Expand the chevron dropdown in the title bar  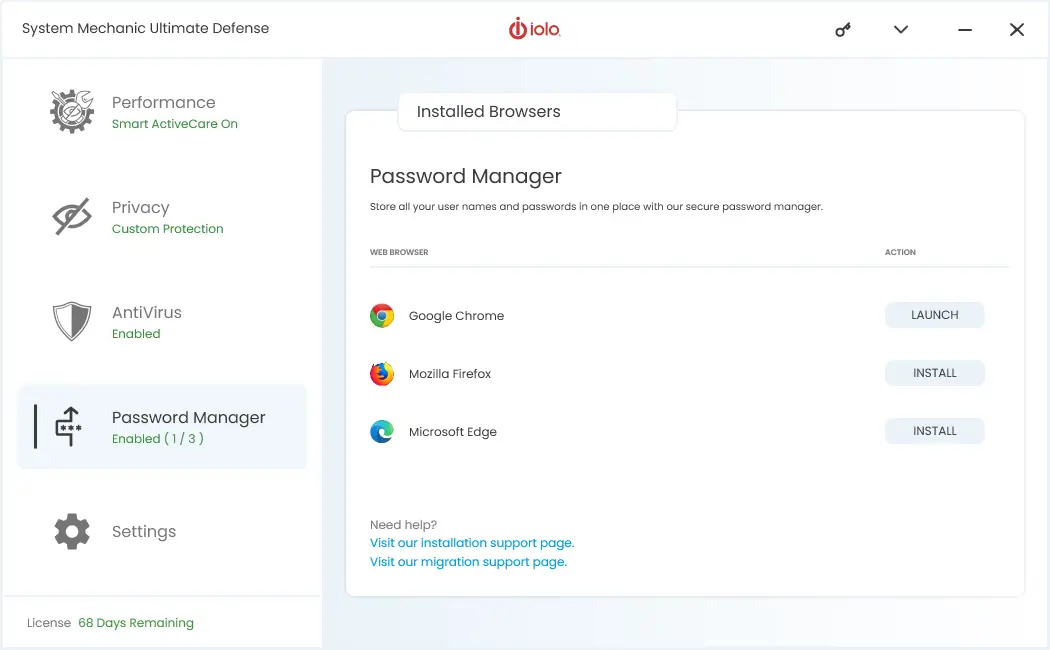tap(900, 30)
